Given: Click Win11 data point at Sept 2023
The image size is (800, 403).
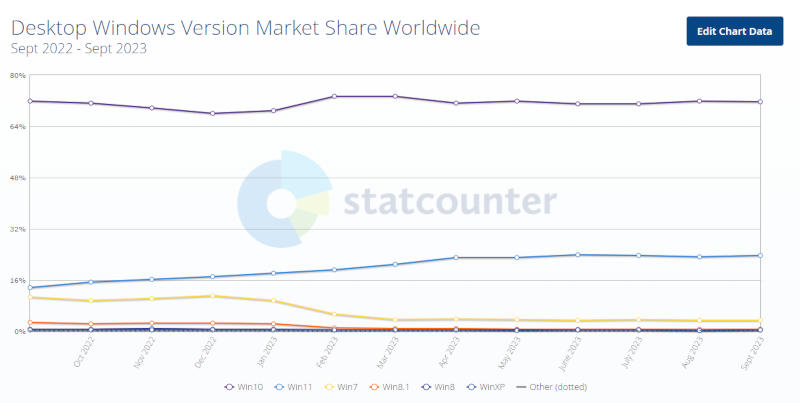Looking at the screenshot, I should 760,255.
